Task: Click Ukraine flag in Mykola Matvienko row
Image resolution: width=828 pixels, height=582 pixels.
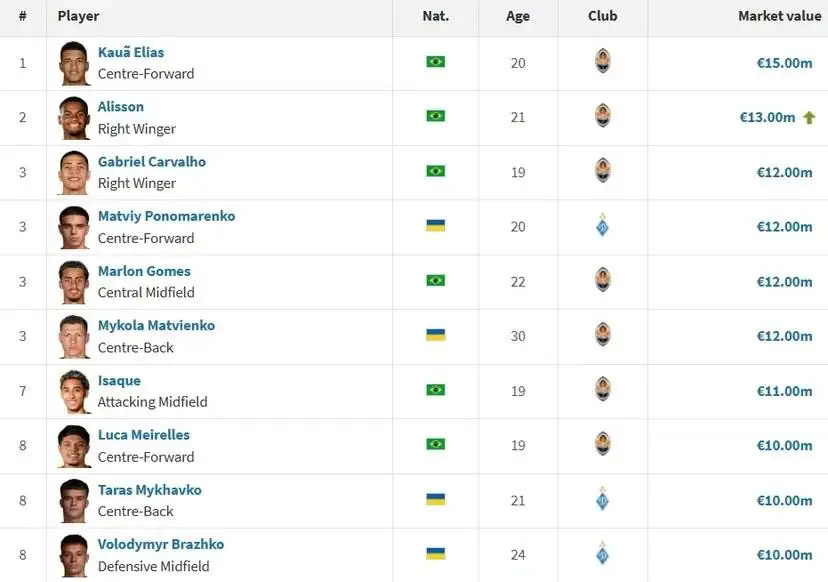Action: [x=436, y=335]
